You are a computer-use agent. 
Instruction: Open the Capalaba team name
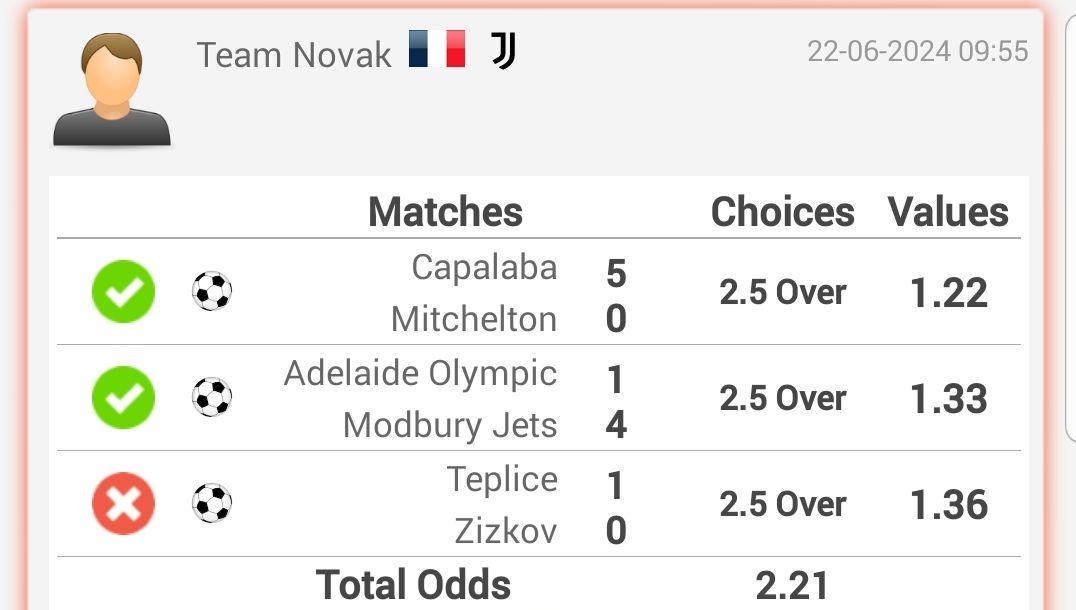tap(484, 267)
